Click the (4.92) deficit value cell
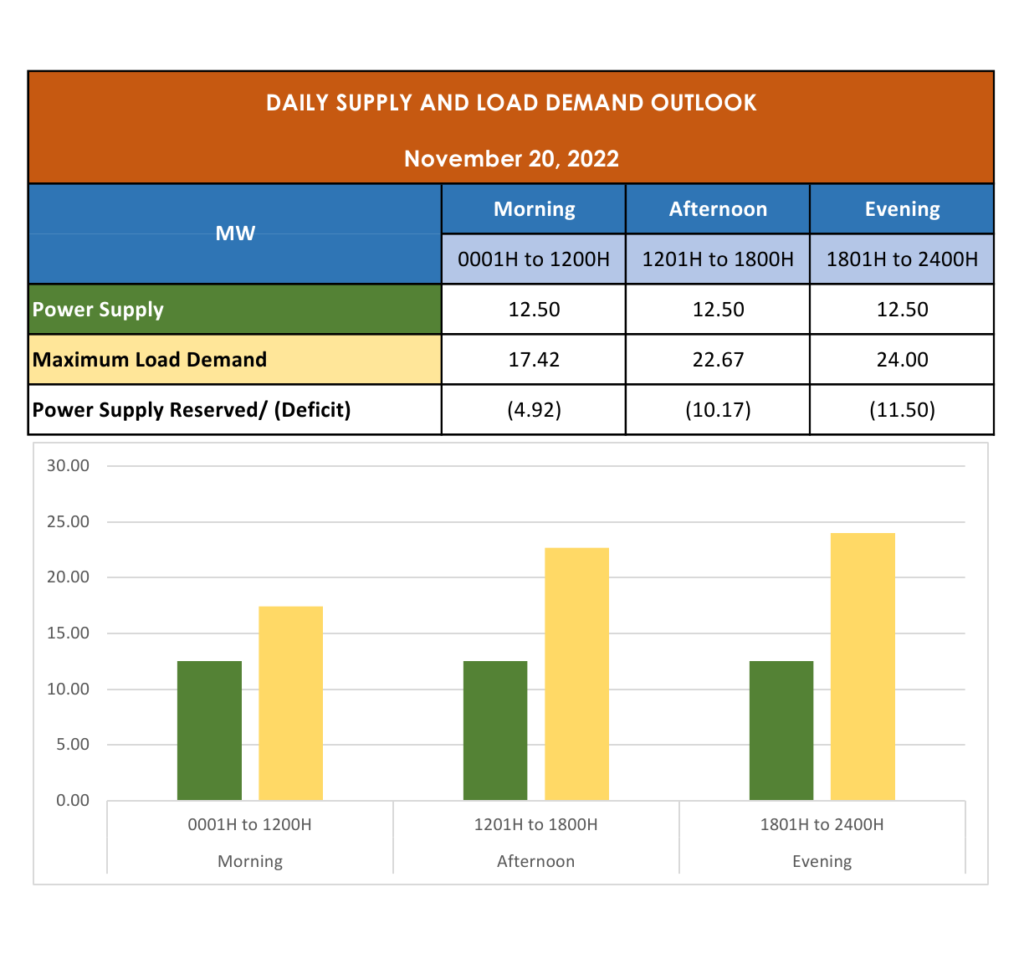The width and height of the screenshot is (1024, 964). 534,410
